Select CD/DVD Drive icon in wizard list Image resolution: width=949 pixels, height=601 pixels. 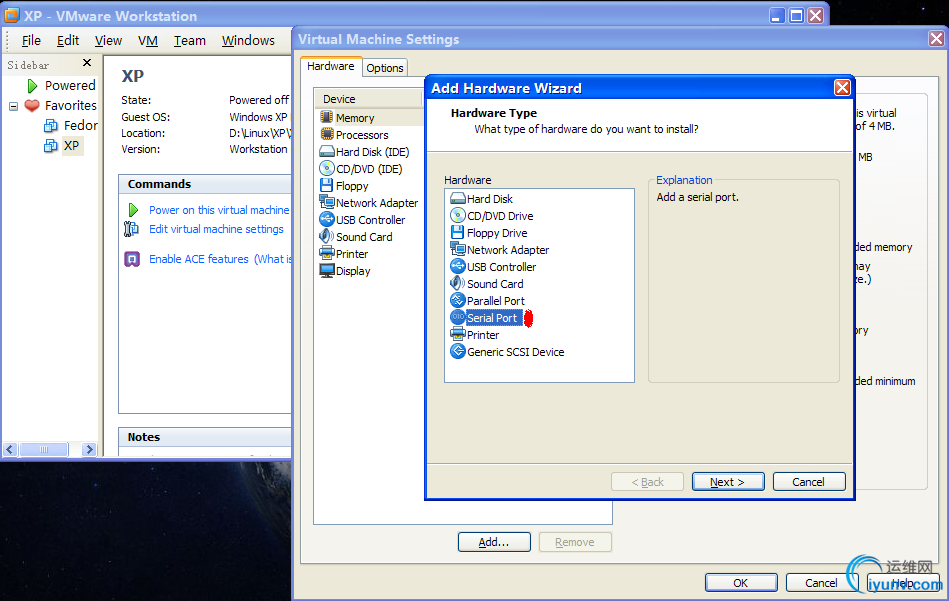pyautogui.click(x=458, y=215)
